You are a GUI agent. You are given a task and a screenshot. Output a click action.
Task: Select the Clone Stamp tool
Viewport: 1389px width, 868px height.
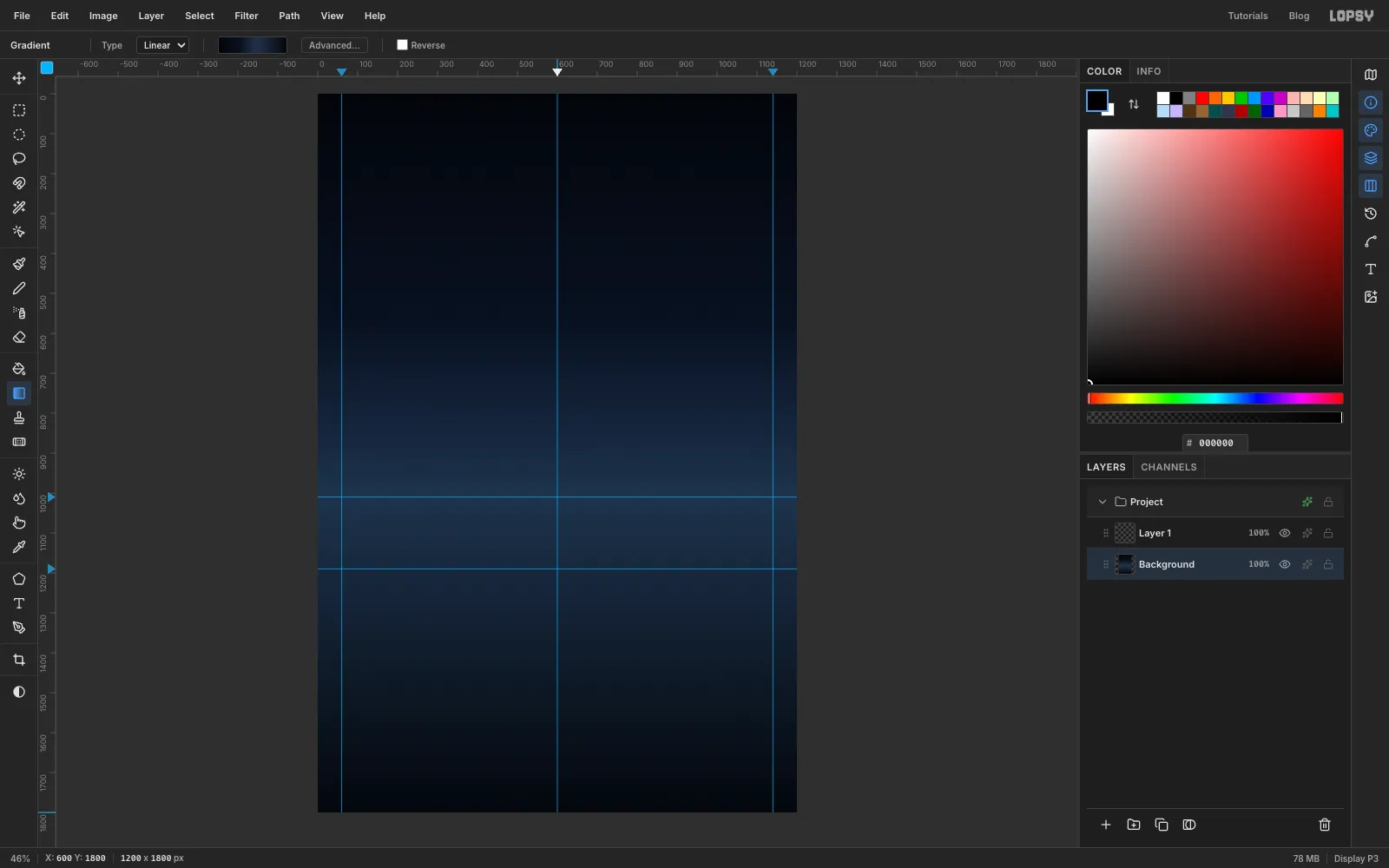click(19, 418)
